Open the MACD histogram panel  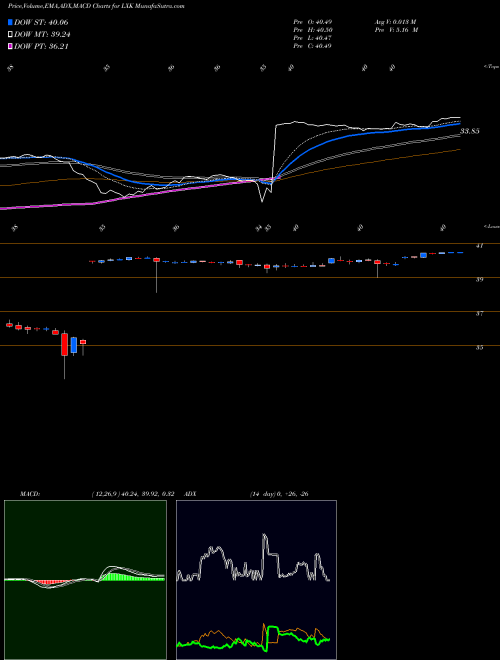click(85, 580)
